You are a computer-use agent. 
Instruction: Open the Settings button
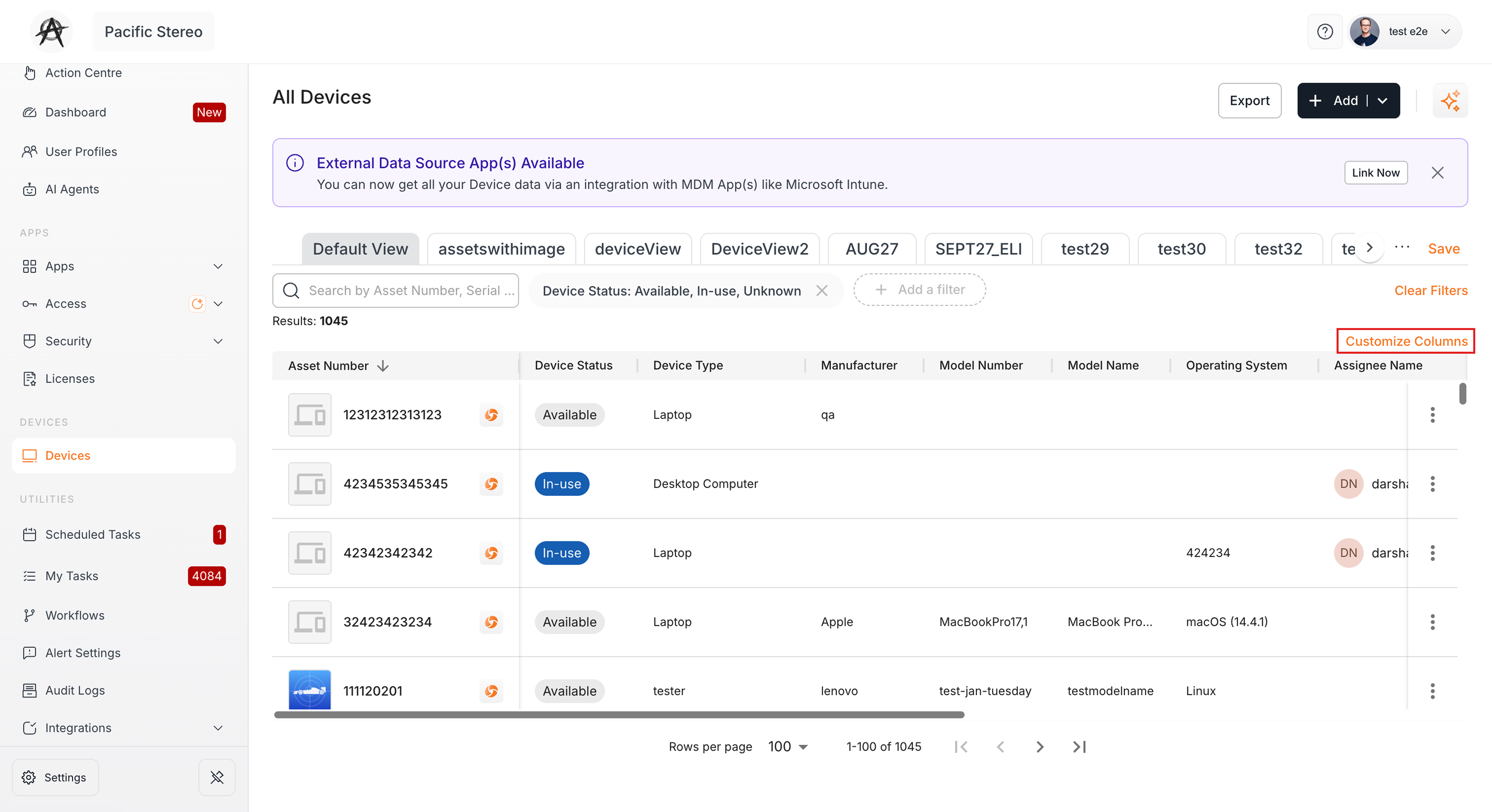(55, 777)
